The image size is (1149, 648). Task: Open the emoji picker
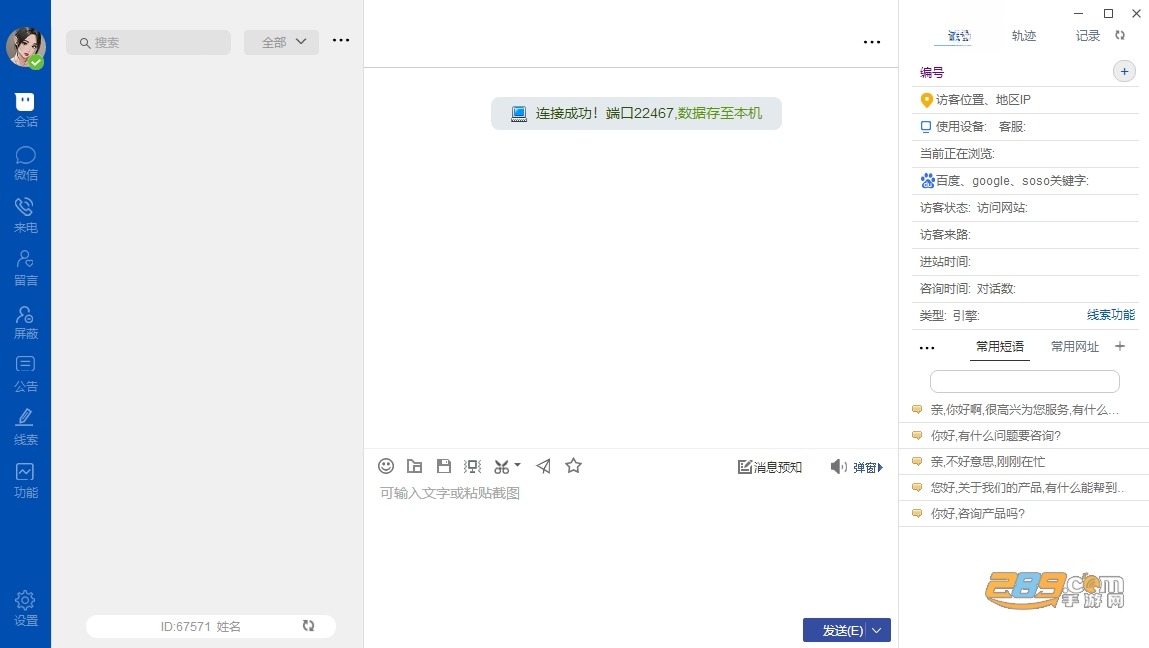(386, 466)
